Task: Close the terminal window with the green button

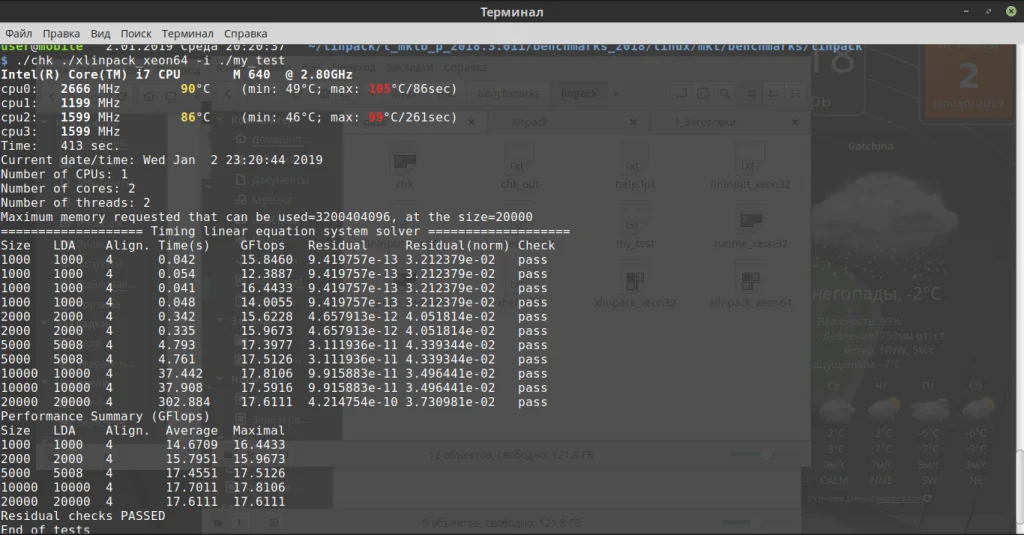Action: click(1010, 11)
